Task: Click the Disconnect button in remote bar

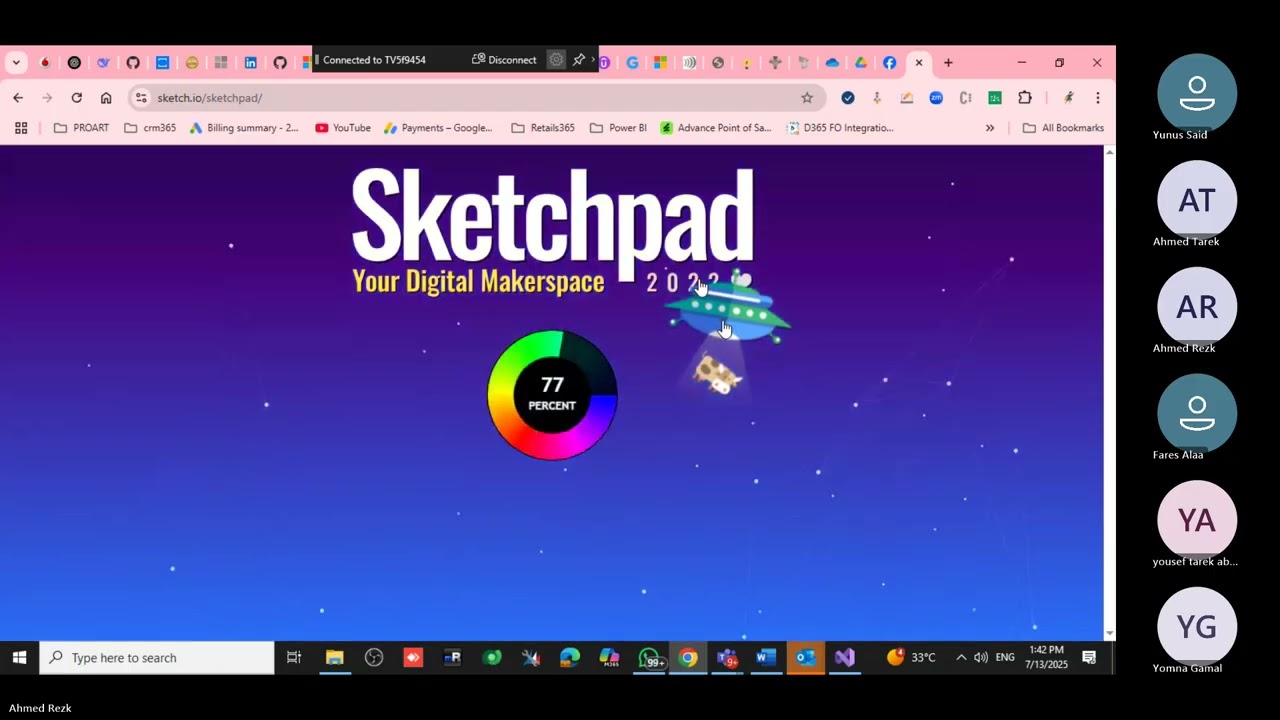Action: pyautogui.click(x=505, y=60)
